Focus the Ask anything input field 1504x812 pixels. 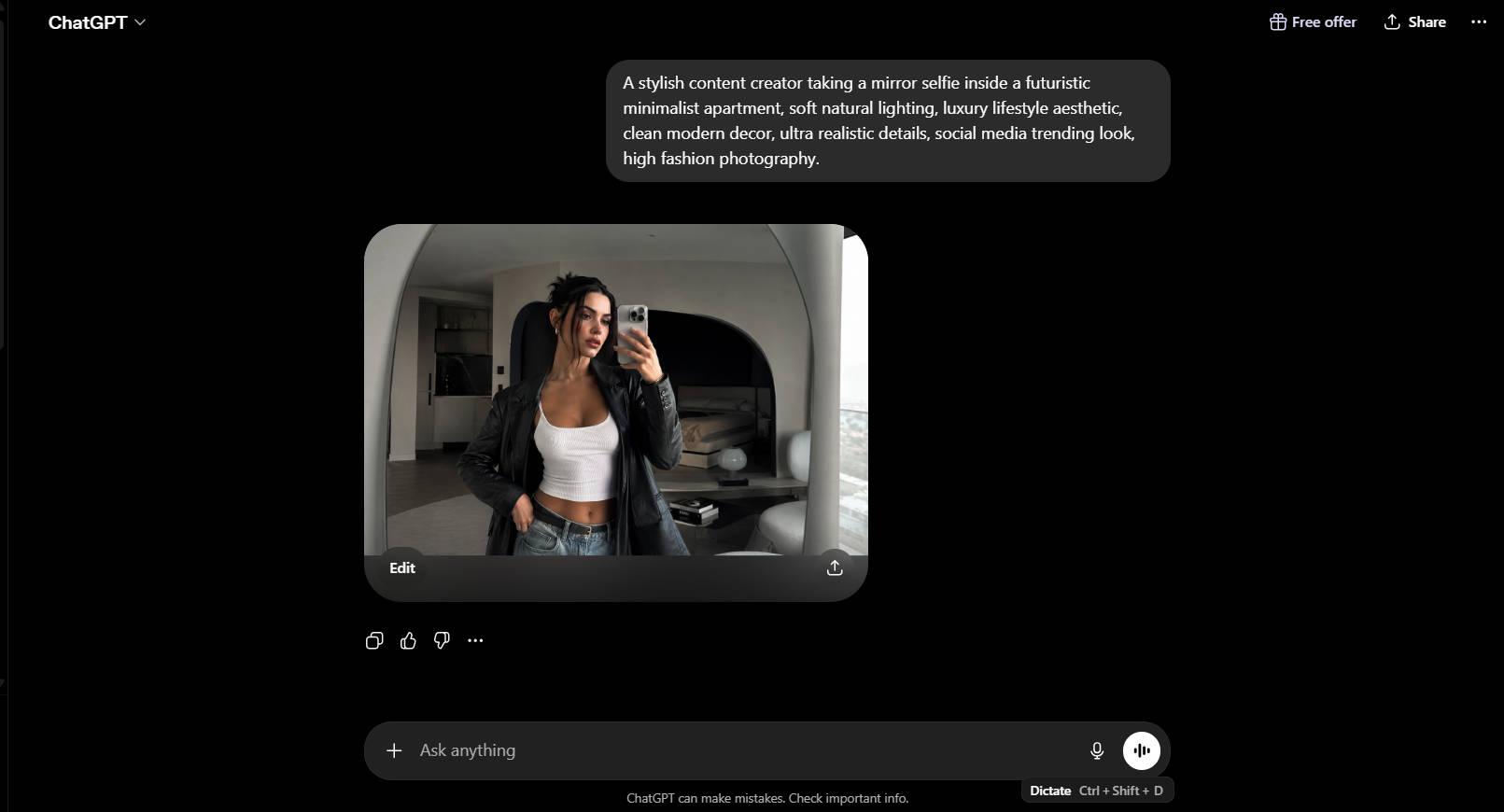[747, 750]
